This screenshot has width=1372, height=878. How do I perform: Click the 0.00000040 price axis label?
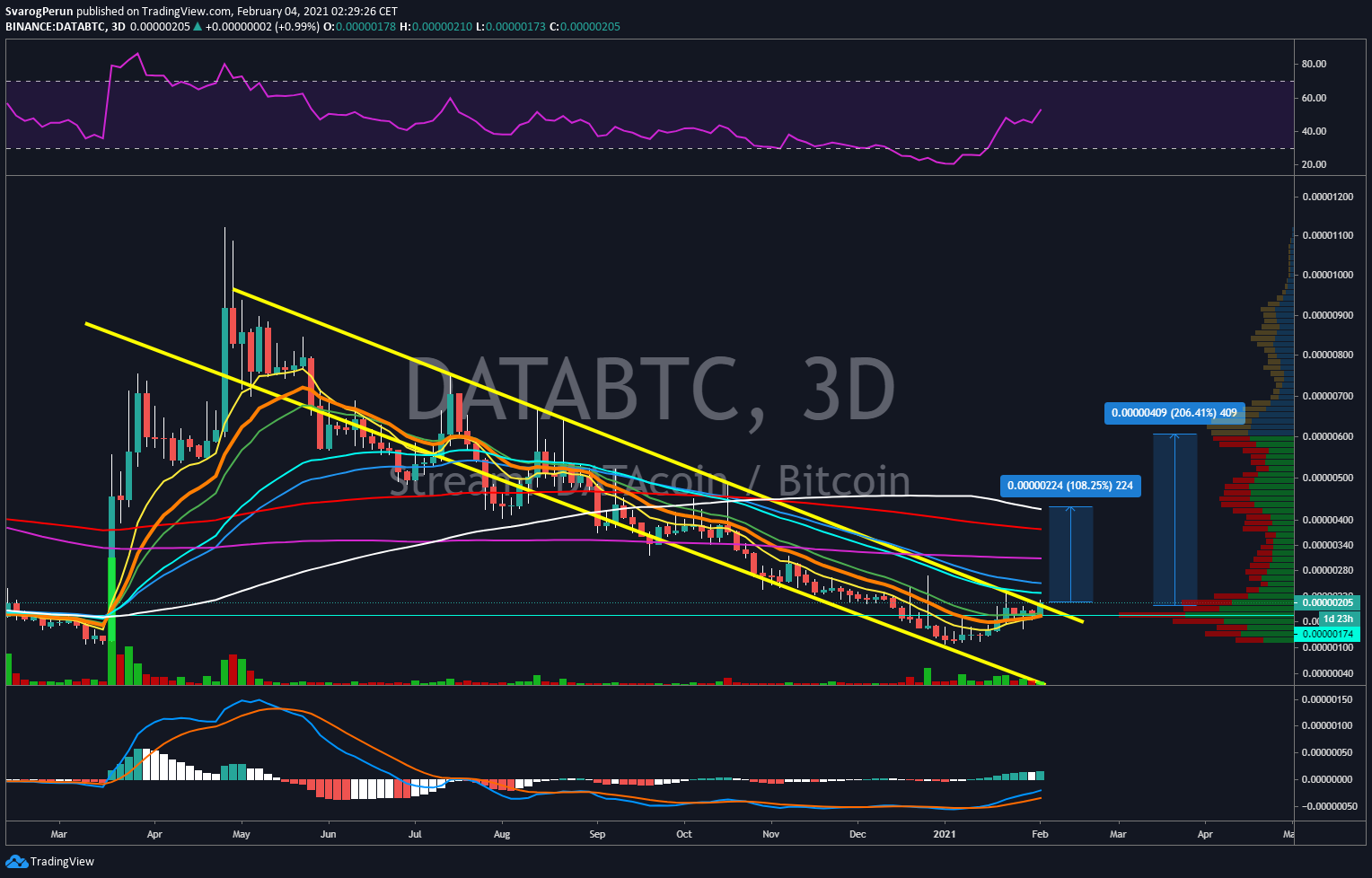pyautogui.click(x=1327, y=673)
